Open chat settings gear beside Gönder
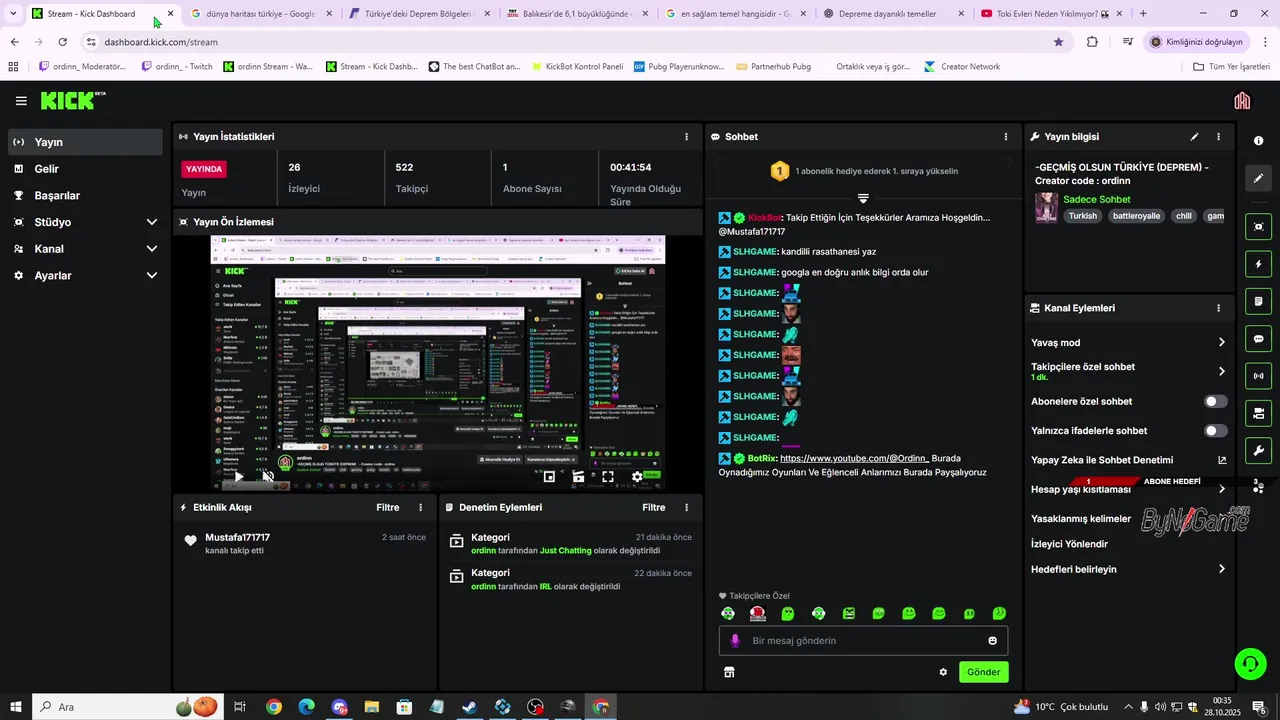The height and width of the screenshot is (720, 1280). pyautogui.click(x=943, y=672)
